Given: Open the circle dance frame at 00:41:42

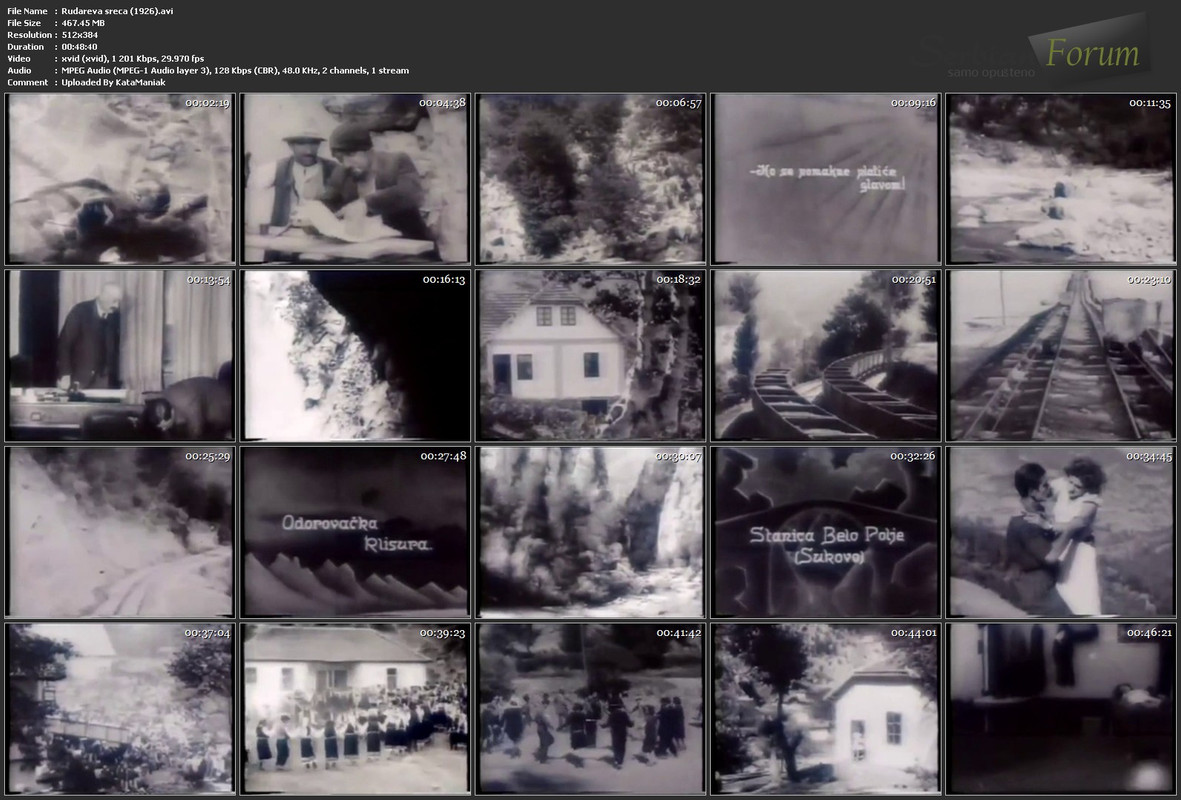Looking at the screenshot, I should point(590,708).
